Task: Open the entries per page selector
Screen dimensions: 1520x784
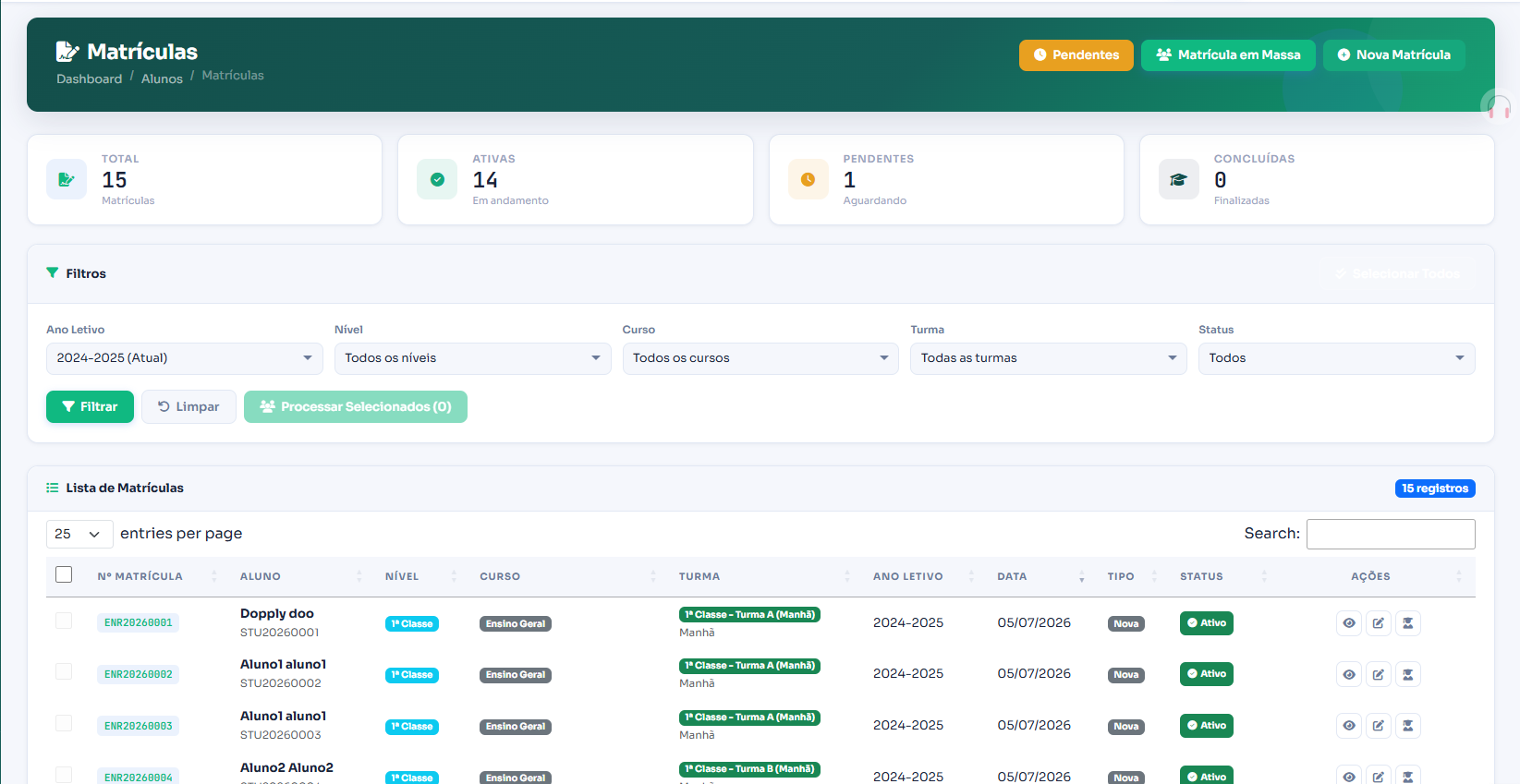Action: coord(79,534)
